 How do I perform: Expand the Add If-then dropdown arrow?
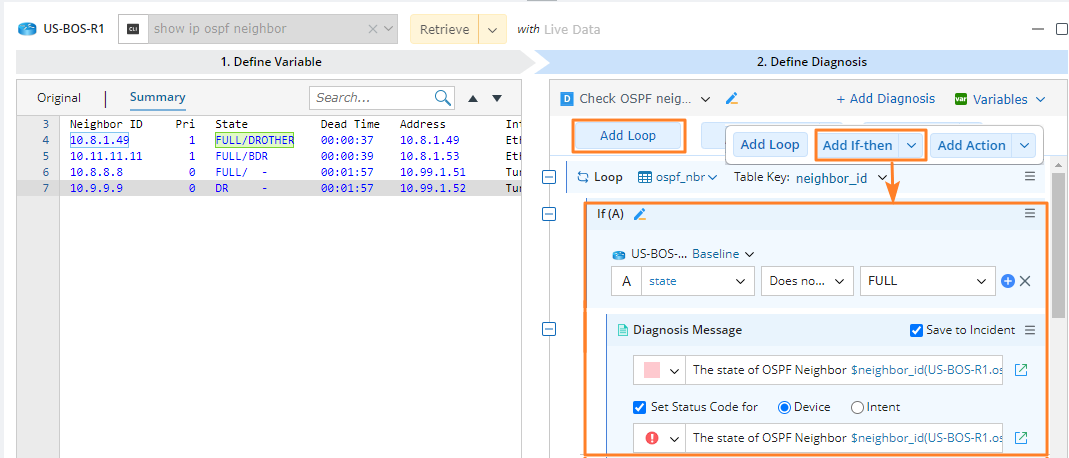(x=911, y=145)
